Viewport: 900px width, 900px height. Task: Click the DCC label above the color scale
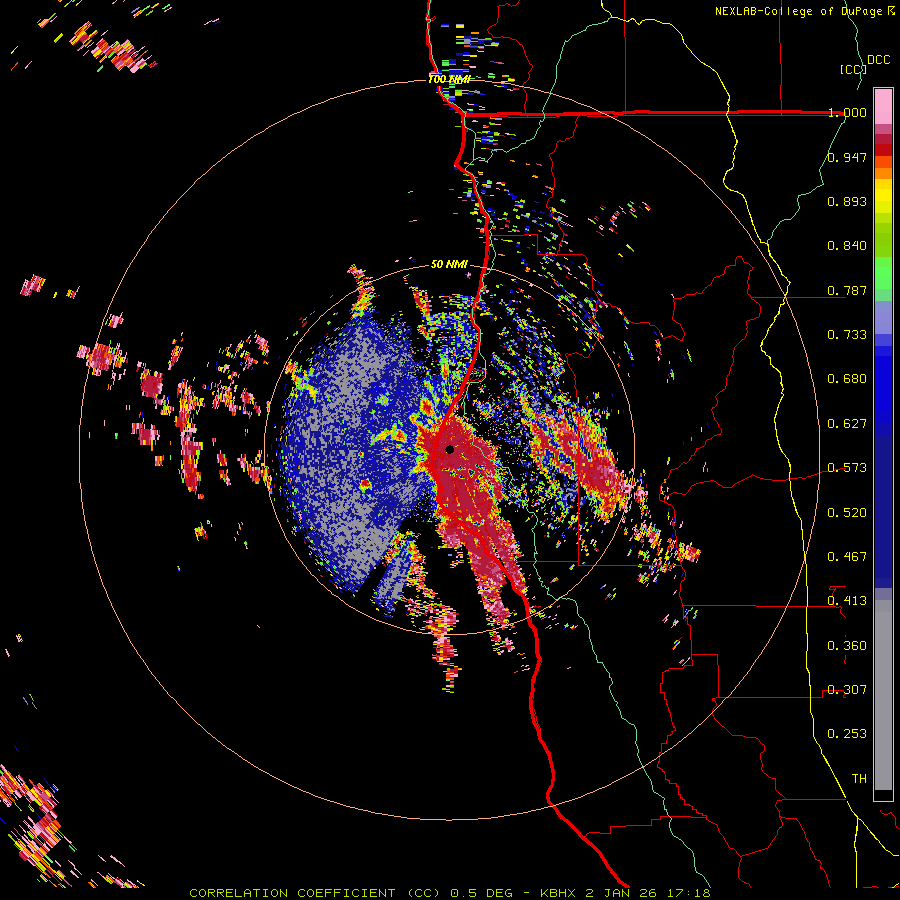[x=879, y=60]
